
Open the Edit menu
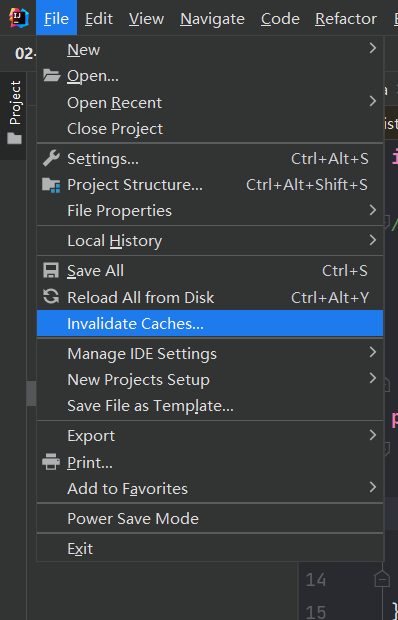(x=99, y=19)
